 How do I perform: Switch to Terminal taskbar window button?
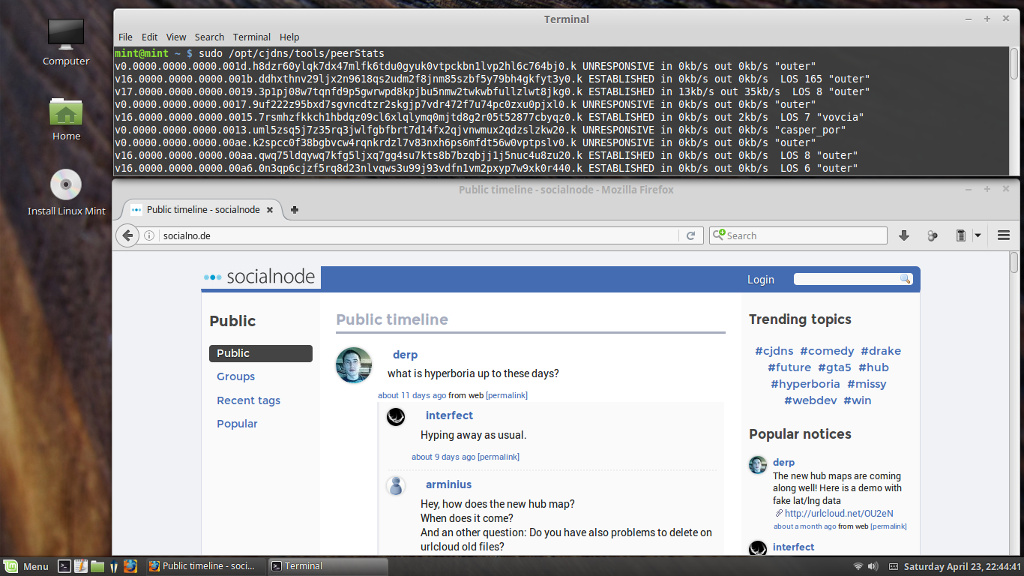coord(327,566)
